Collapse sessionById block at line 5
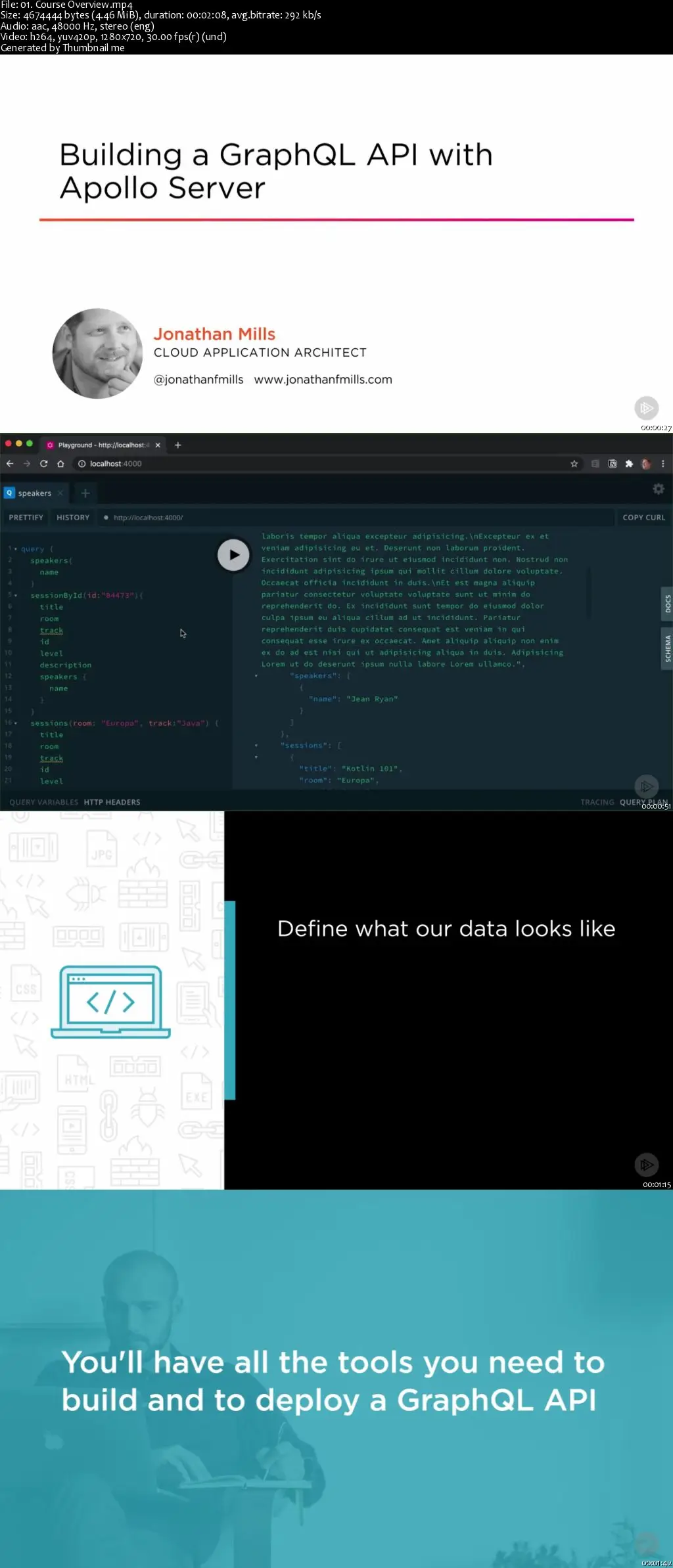The width and height of the screenshot is (673, 1568). click(16, 595)
